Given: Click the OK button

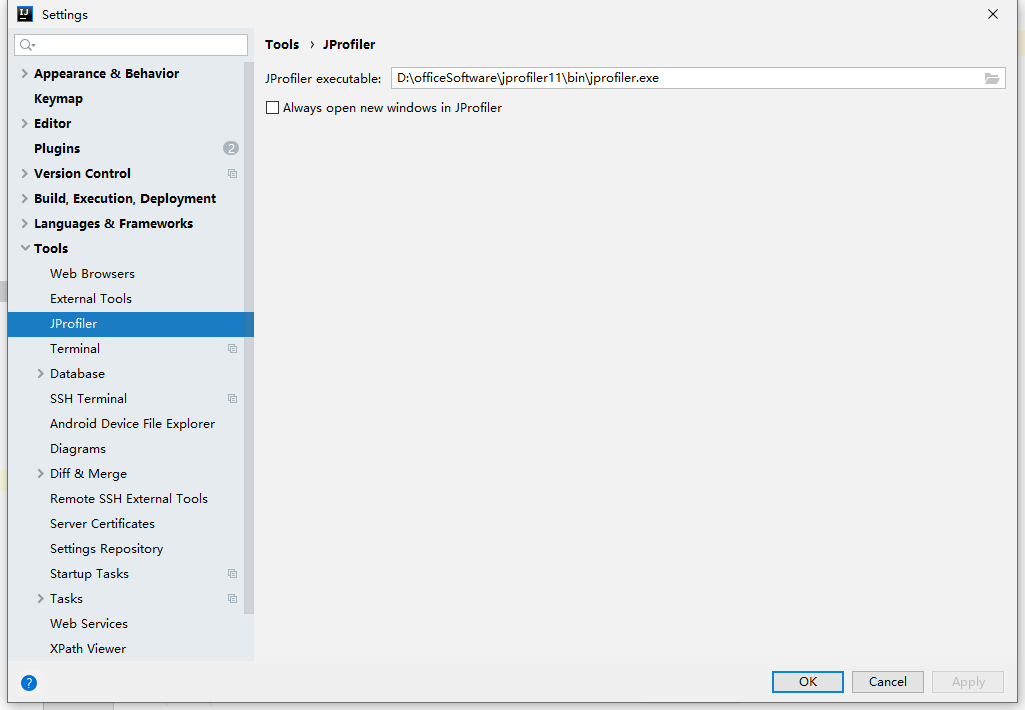Looking at the screenshot, I should (807, 682).
